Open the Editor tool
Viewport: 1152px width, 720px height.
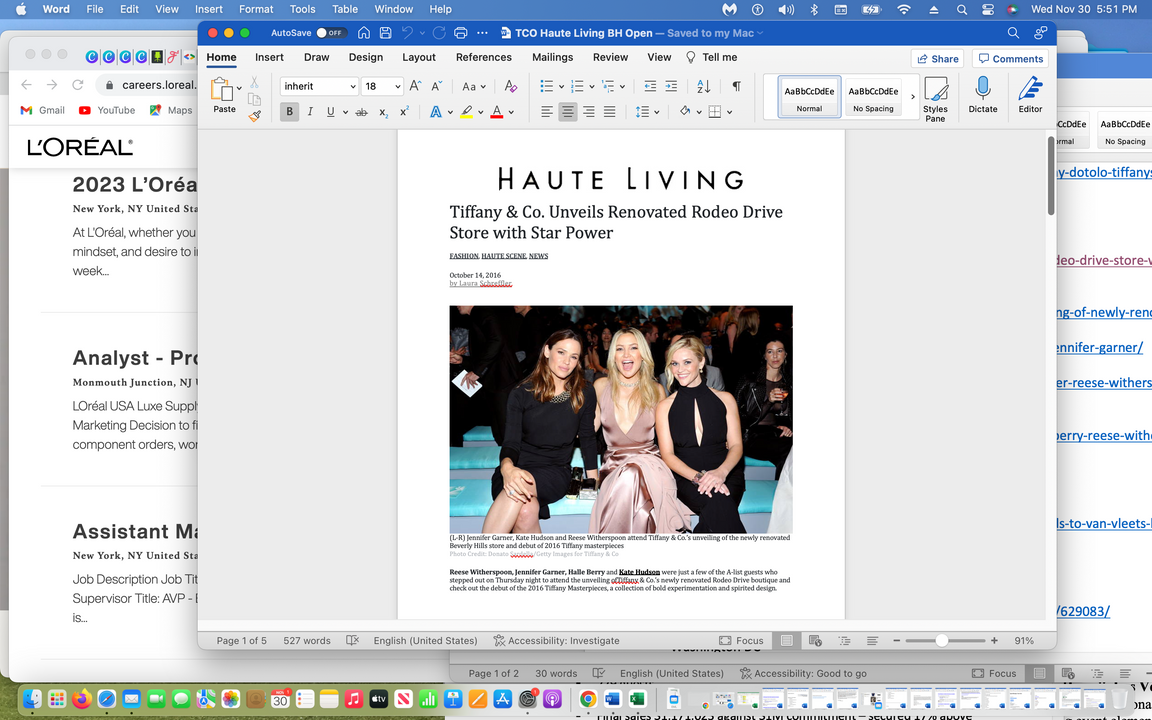1030,95
